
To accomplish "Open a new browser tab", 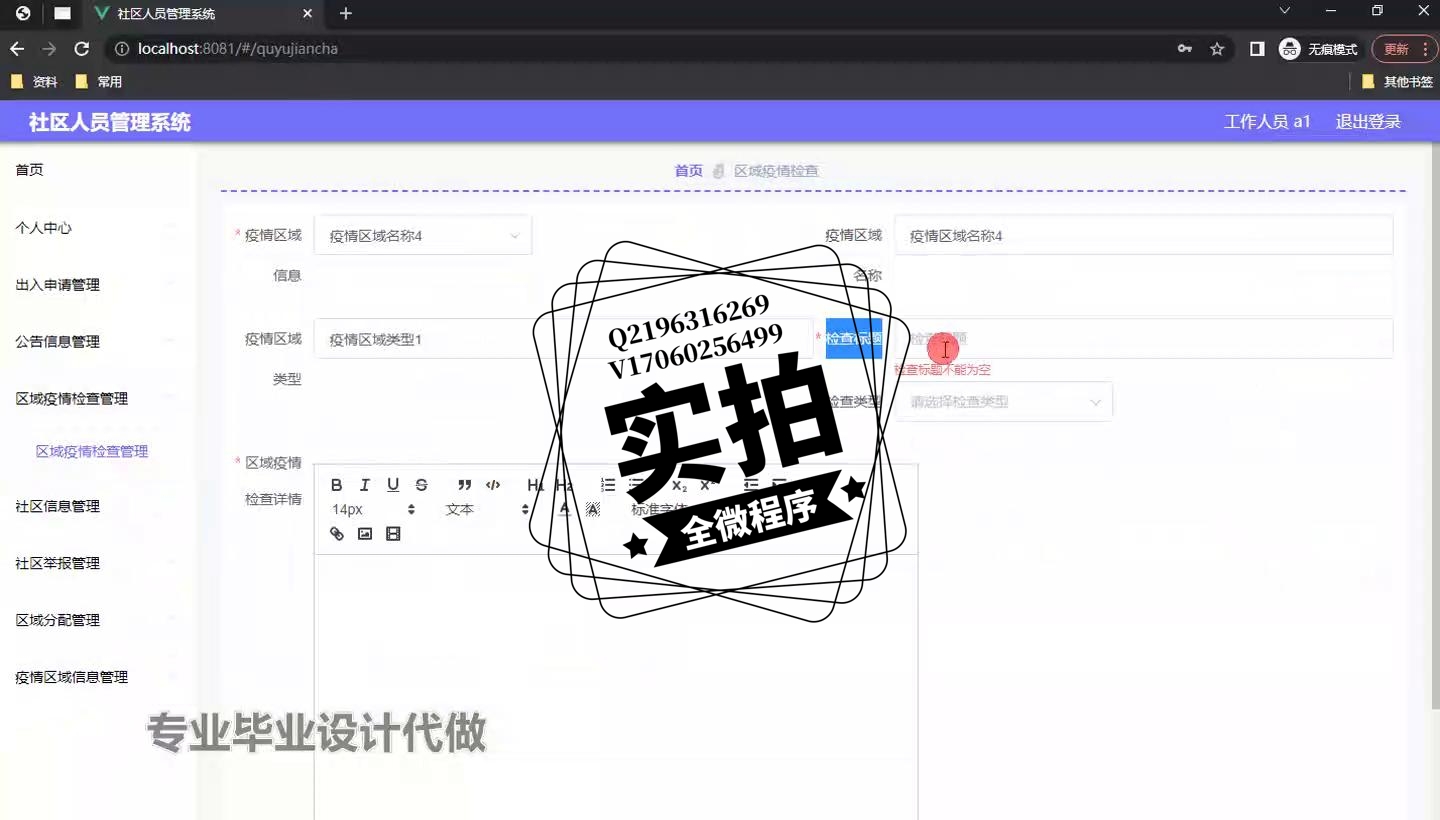I will (346, 14).
